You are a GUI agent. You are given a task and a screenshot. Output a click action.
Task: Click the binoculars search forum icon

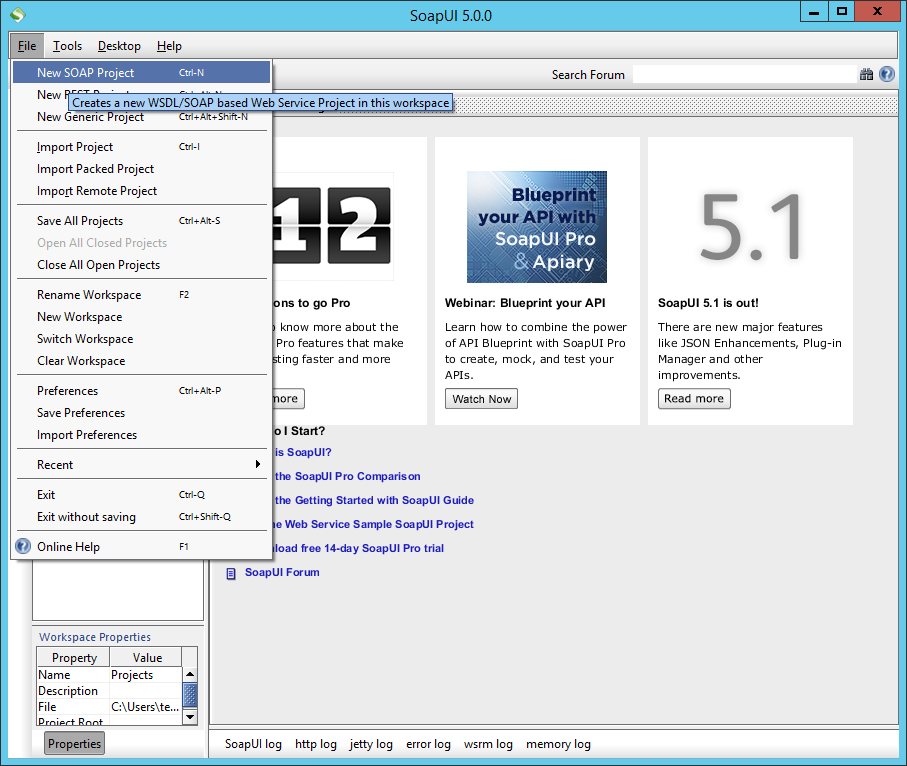click(866, 74)
